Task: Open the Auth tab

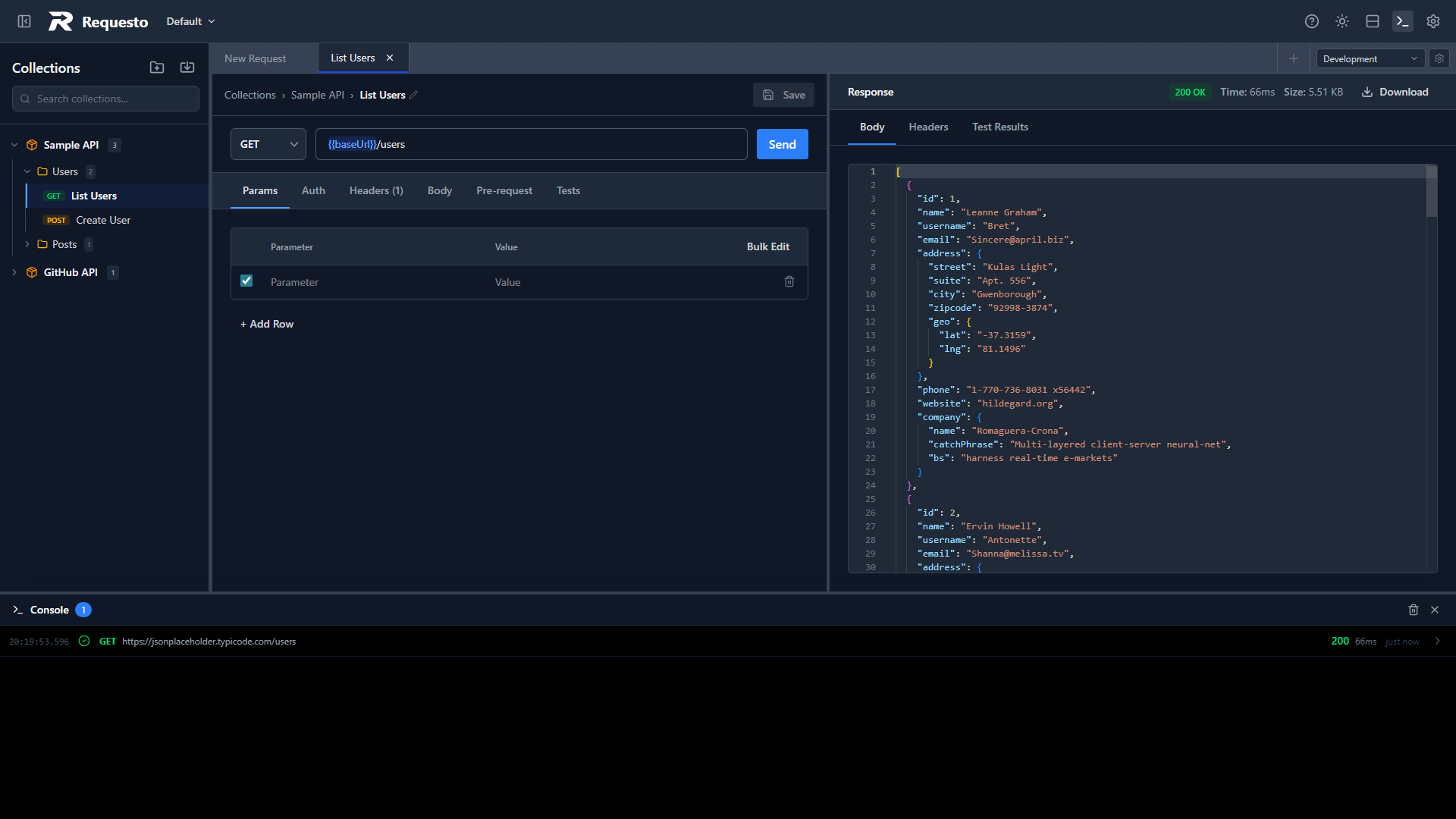Action: click(313, 190)
